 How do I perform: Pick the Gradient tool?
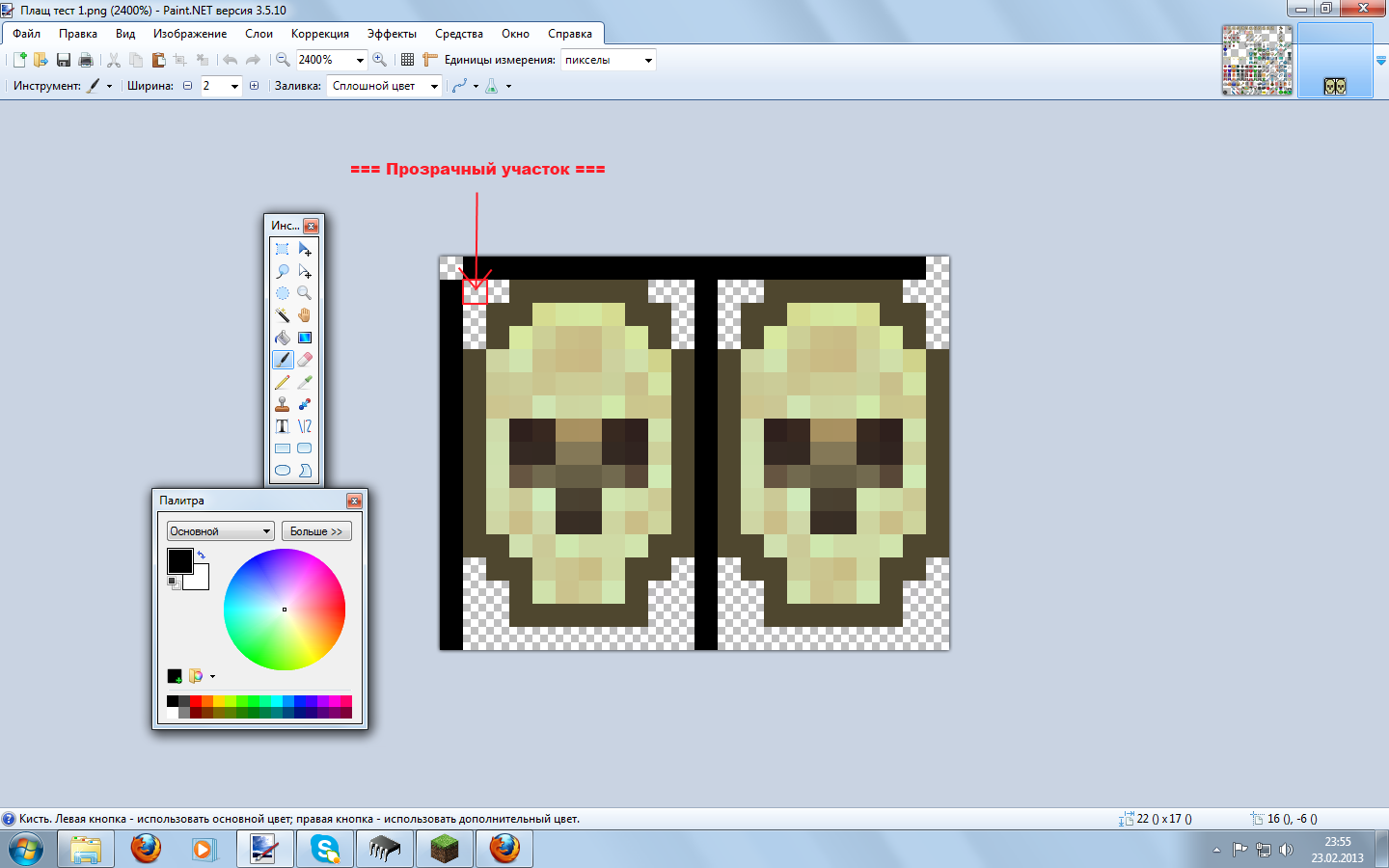coord(305,338)
